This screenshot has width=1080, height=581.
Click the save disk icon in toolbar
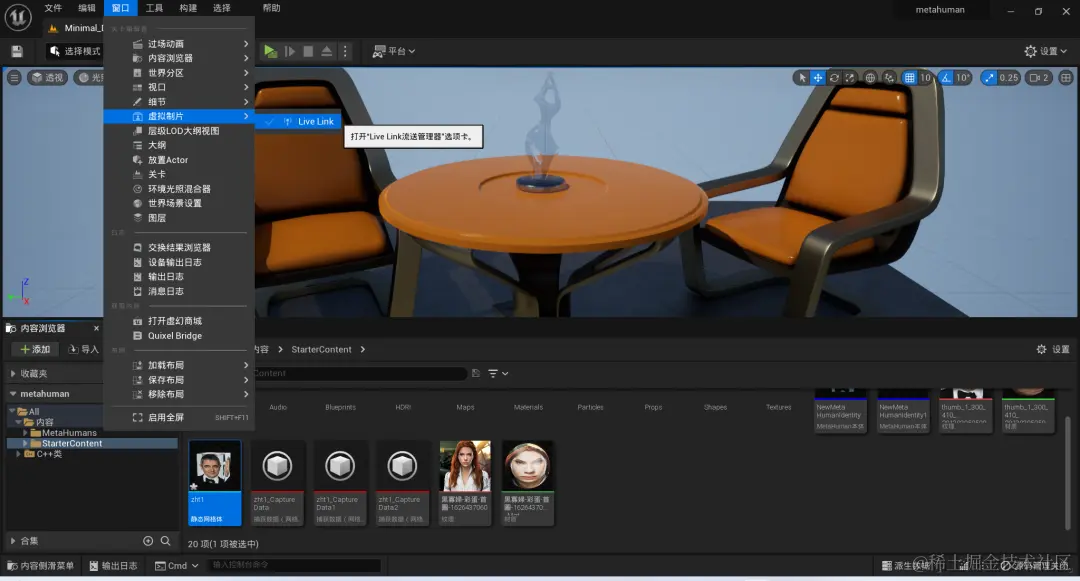coord(17,51)
